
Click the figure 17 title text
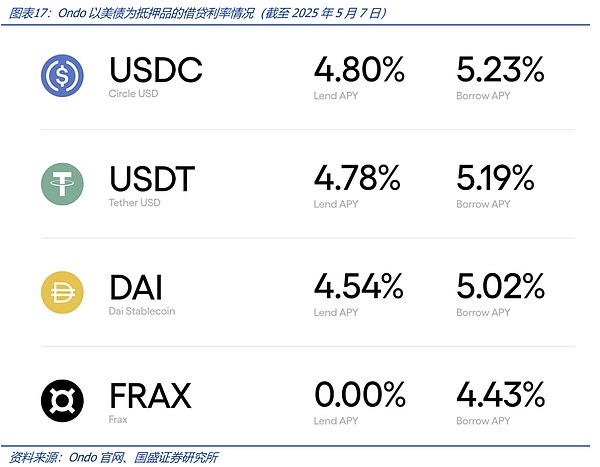coord(195,12)
